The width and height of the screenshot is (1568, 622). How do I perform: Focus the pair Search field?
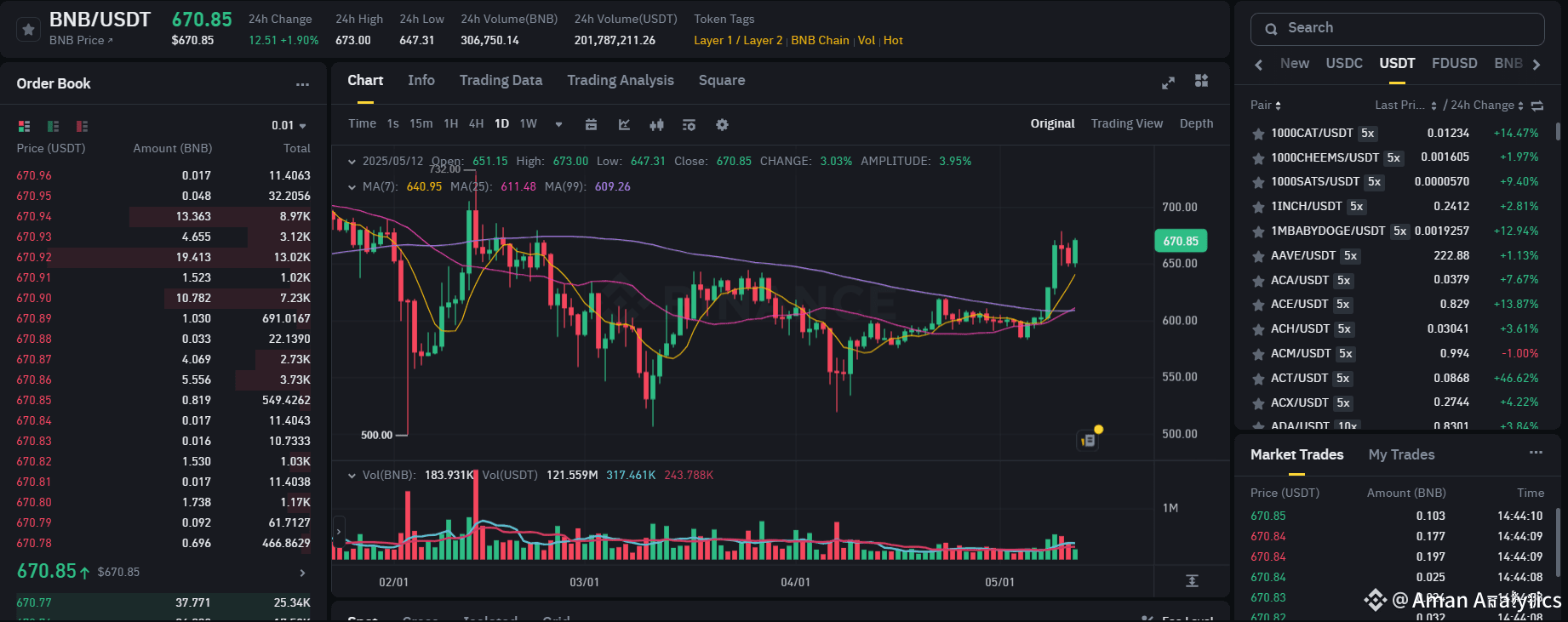click(x=1397, y=29)
